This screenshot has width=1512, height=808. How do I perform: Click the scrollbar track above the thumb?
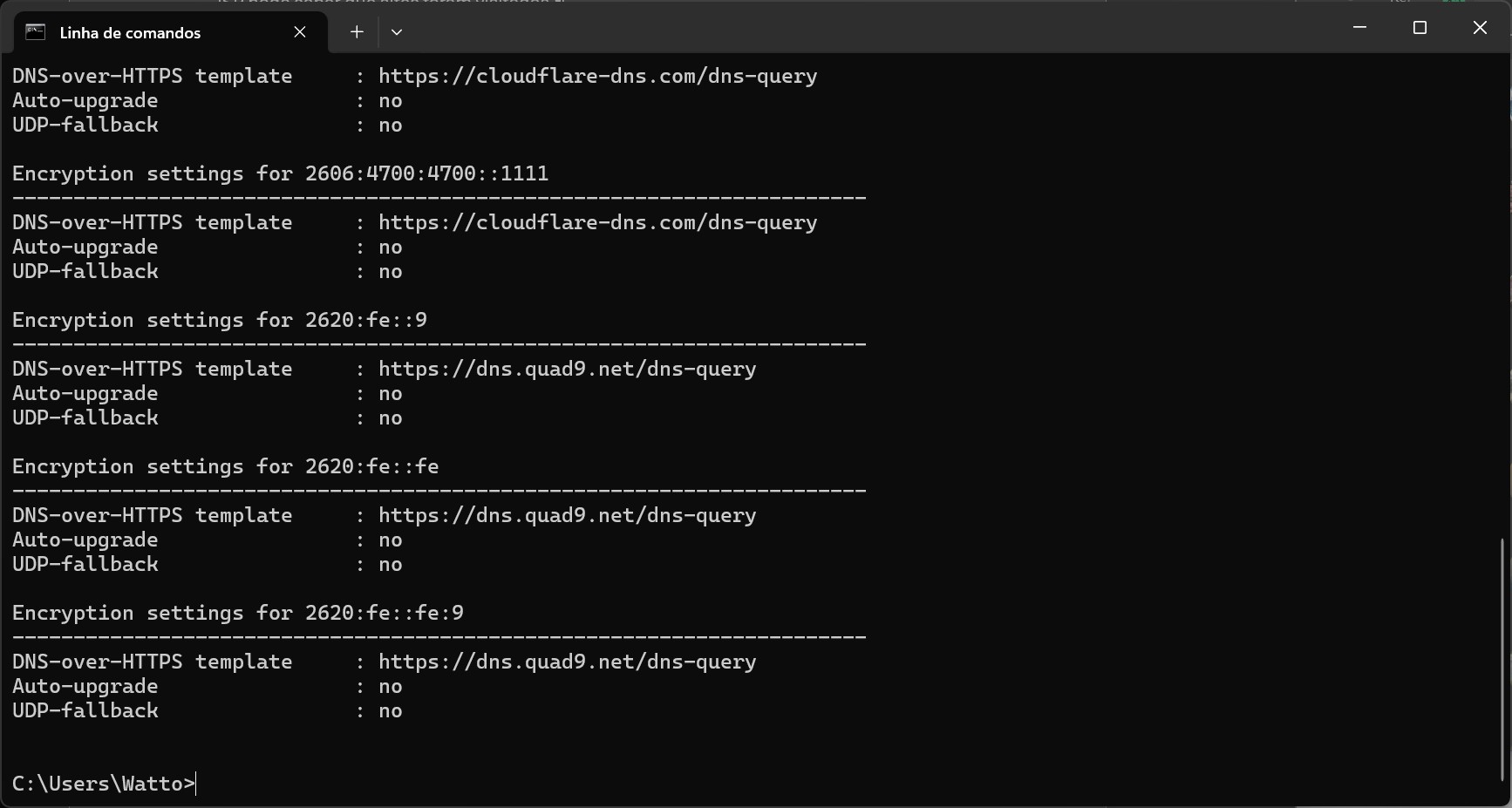(1502, 296)
